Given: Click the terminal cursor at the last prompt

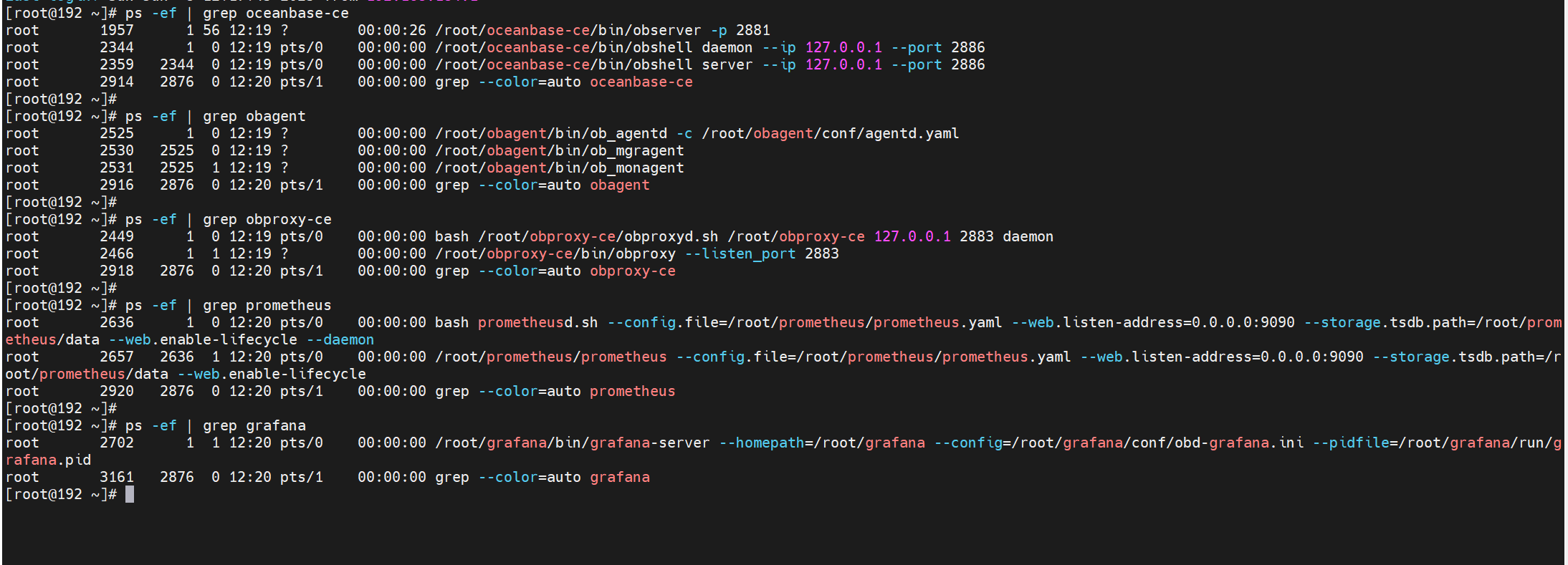Looking at the screenshot, I should pos(130,494).
